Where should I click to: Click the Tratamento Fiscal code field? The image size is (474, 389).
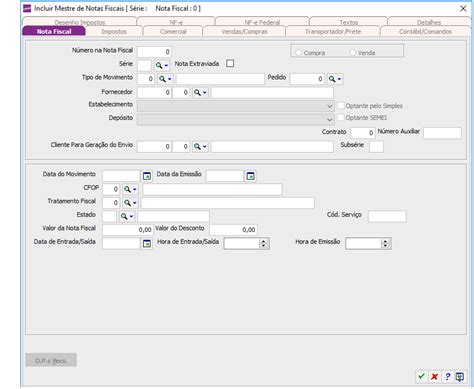(x=111, y=203)
